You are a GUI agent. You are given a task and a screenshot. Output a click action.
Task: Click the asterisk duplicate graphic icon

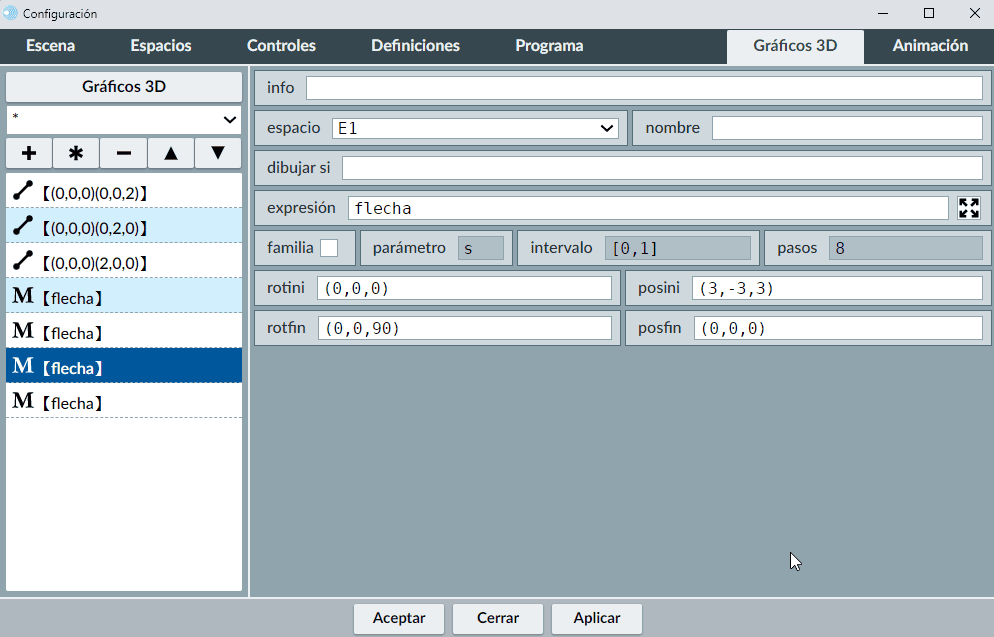76,153
